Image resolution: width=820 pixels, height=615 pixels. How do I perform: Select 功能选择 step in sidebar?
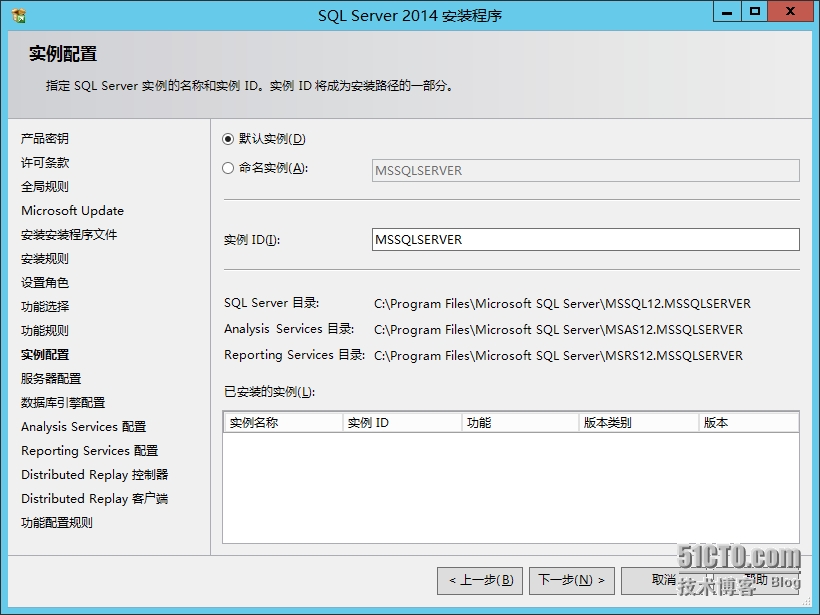click(45, 306)
